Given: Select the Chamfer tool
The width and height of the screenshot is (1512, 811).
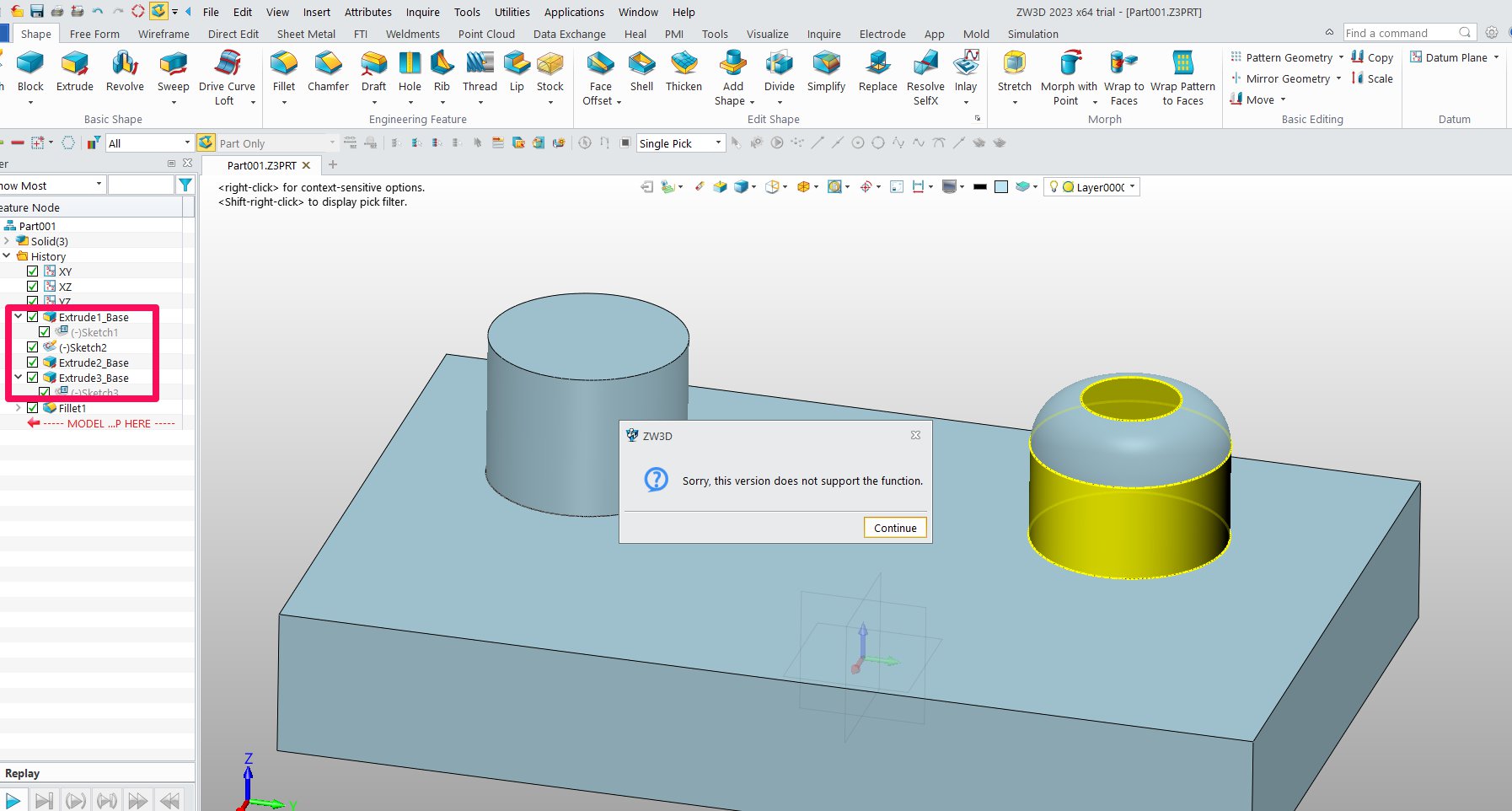Looking at the screenshot, I should coord(328,72).
